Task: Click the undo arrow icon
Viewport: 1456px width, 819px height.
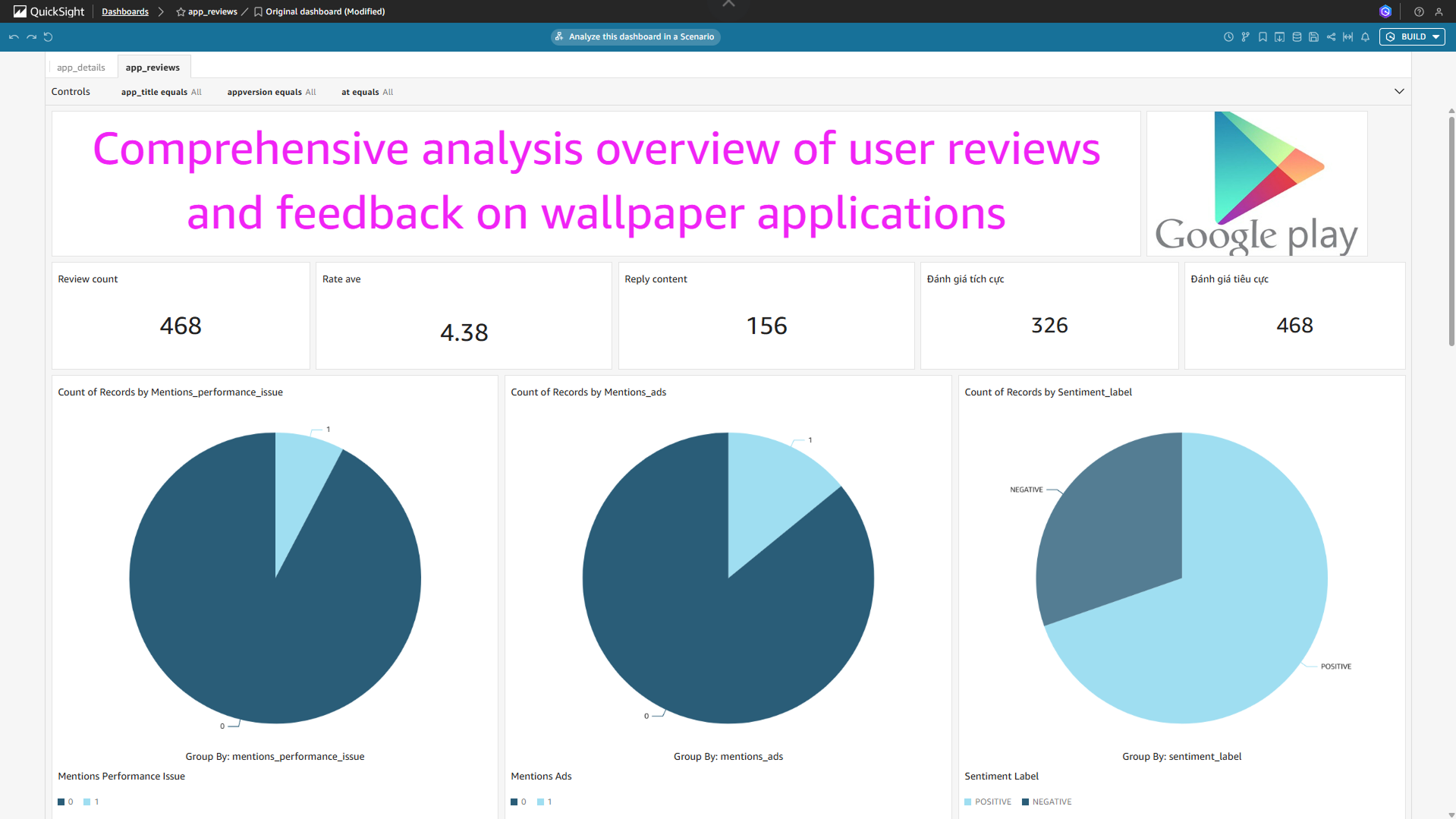Action: point(14,37)
